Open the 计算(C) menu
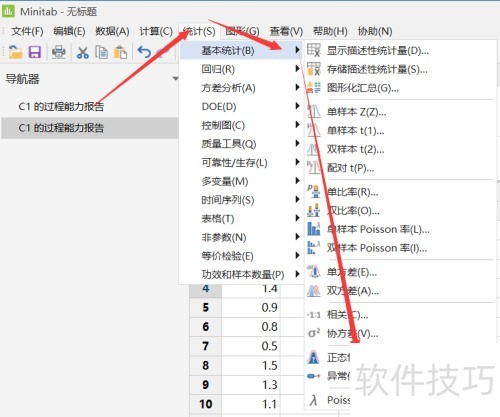This screenshot has height=417, width=500. coord(156,31)
